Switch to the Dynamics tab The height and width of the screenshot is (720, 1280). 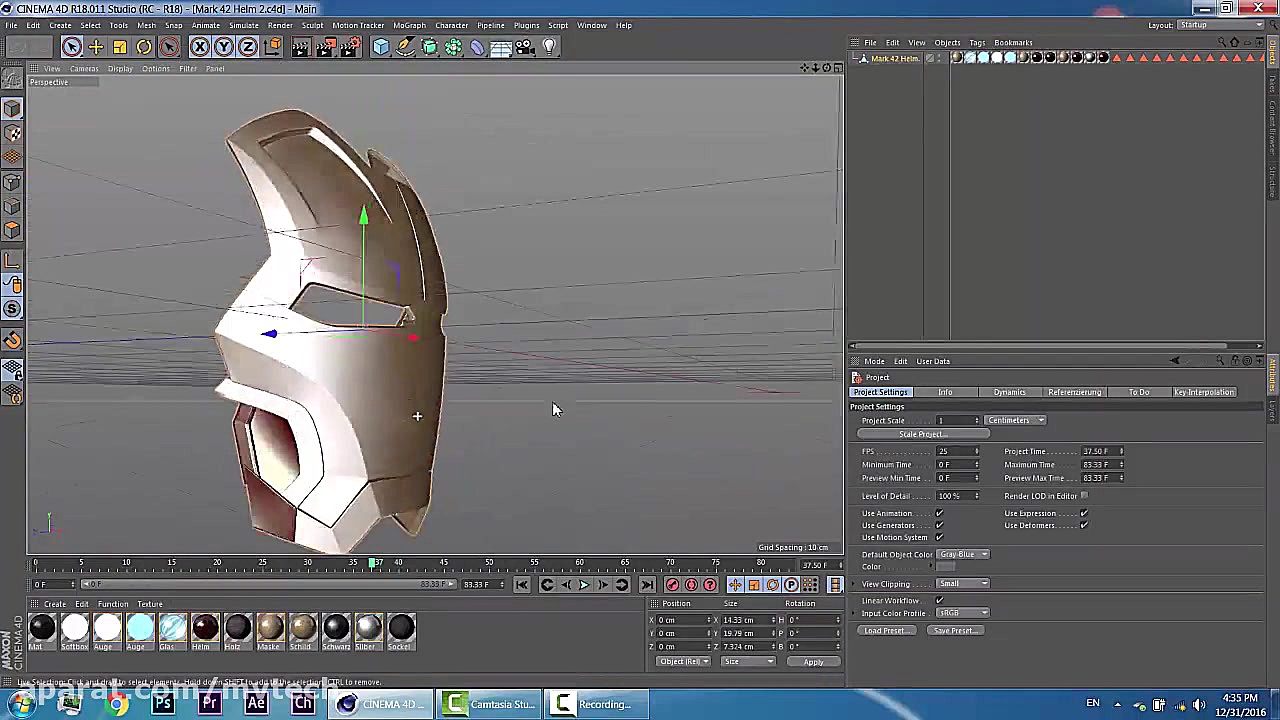1009,392
